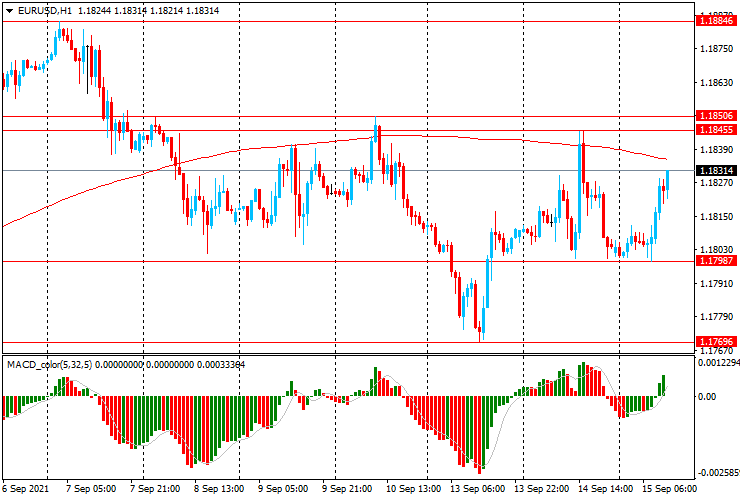
Task: Select the 1.18270 price axis value
Action: pyautogui.click(x=717, y=183)
